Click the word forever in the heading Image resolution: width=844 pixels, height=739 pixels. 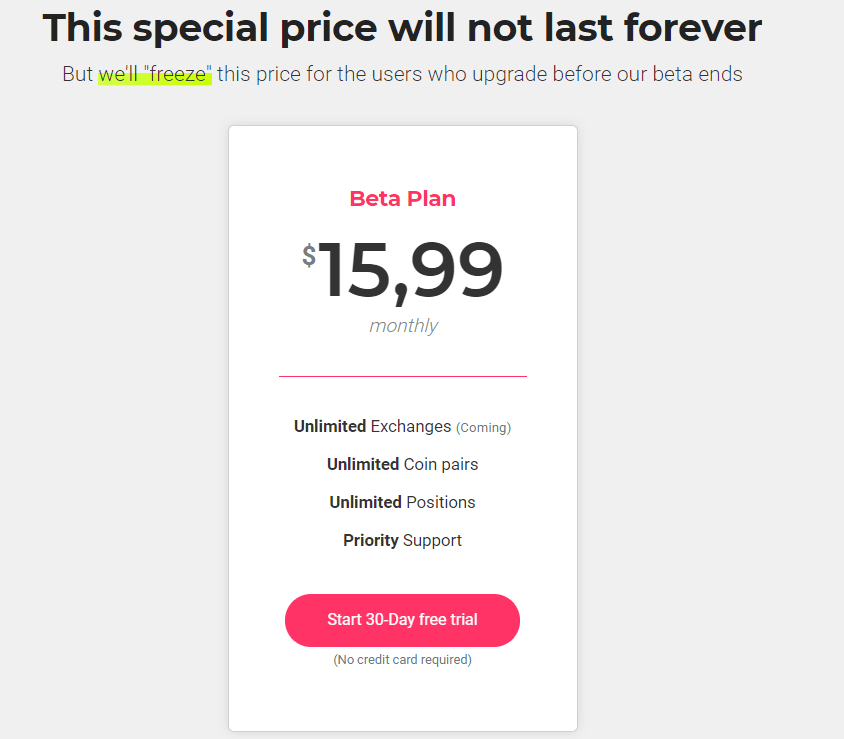(x=693, y=27)
